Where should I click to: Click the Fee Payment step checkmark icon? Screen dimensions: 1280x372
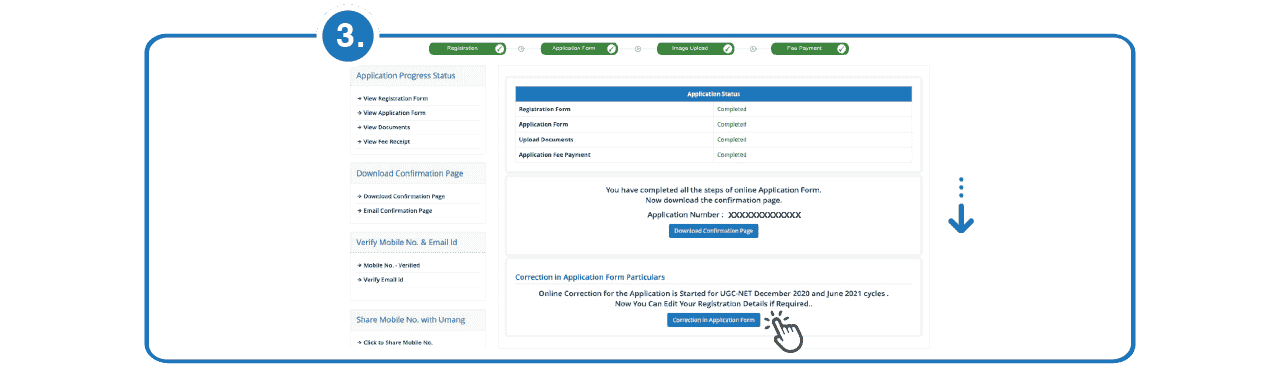click(842, 48)
